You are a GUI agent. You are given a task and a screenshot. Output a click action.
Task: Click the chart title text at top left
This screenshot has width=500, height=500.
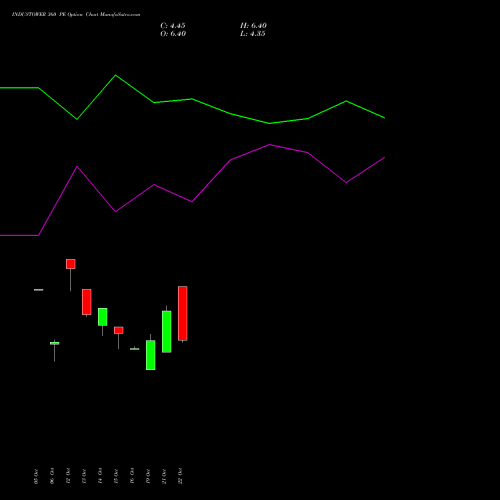tap(76, 15)
